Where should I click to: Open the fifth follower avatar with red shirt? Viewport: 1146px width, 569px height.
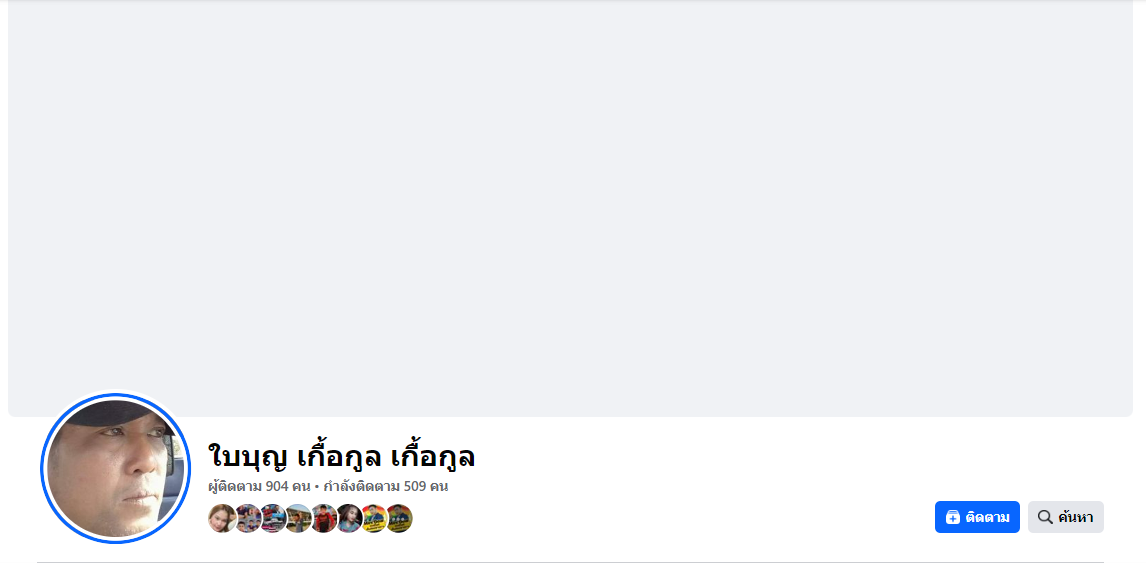(323, 519)
